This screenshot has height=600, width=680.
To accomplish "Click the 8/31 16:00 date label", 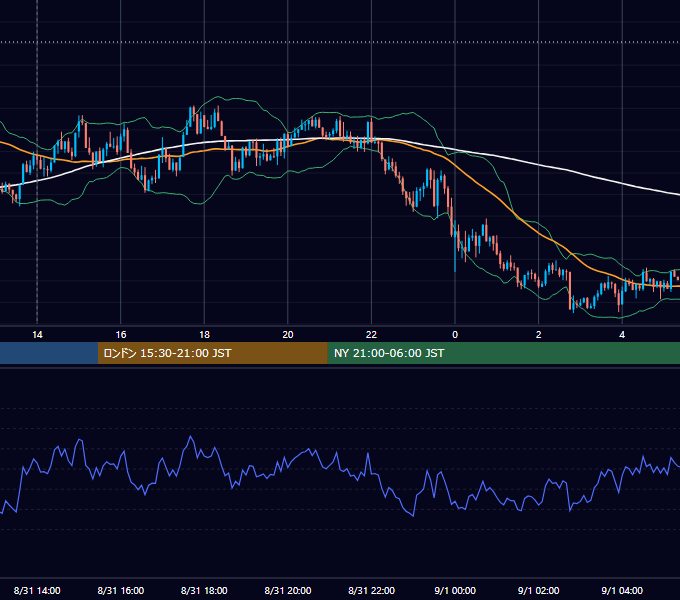I will 121,590.
